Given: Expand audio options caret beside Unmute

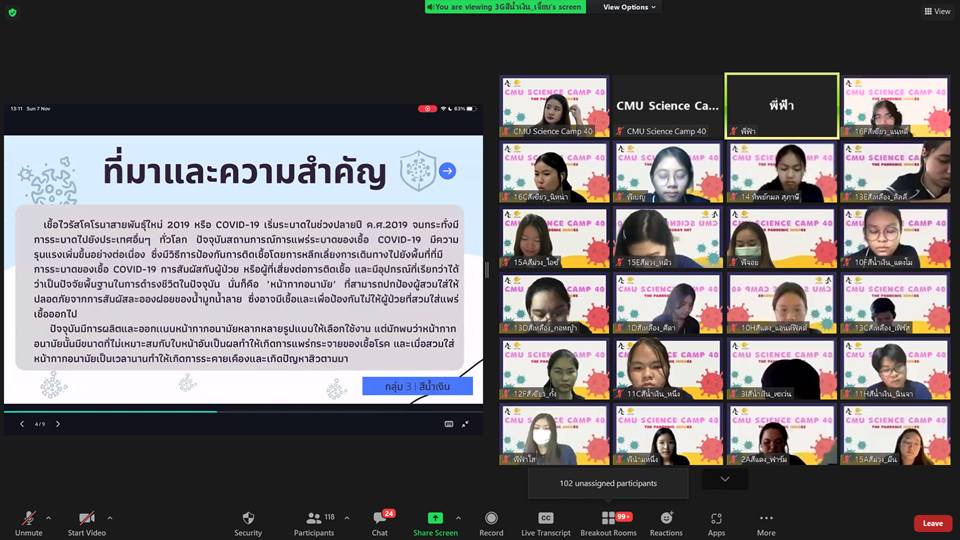Looking at the screenshot, I should [48, 518].
